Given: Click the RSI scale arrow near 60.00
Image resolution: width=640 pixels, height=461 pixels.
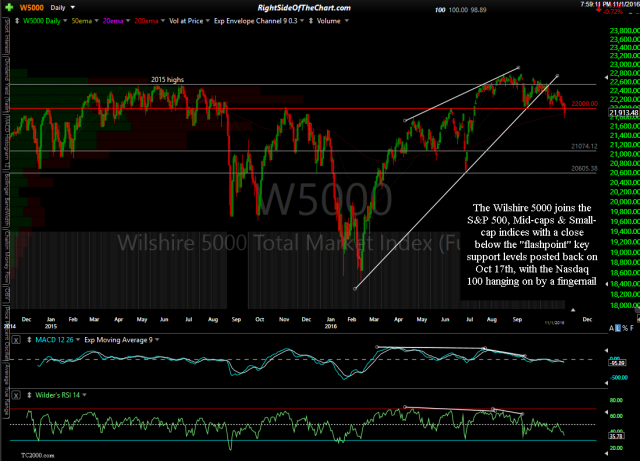Looking at the screenshot, I should 606,413.
